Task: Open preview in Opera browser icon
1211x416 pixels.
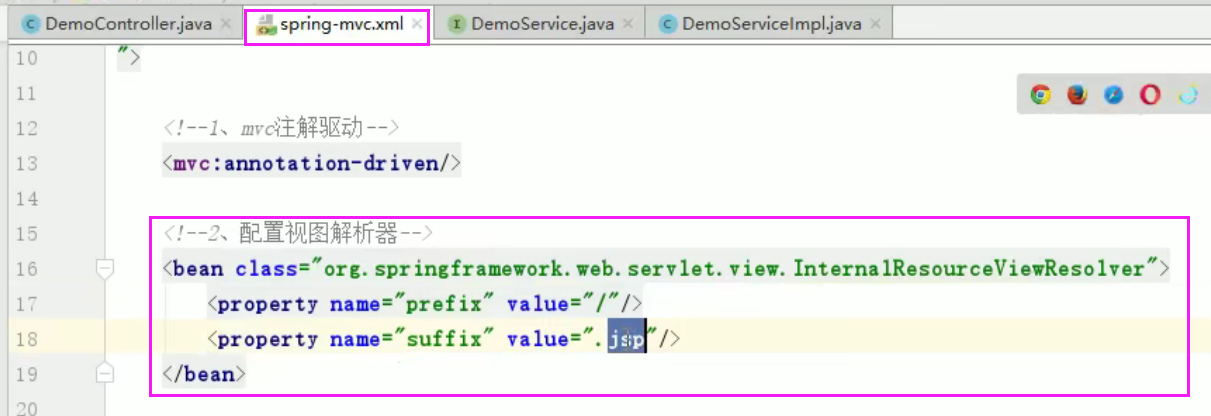Action: (x=1151, y=95)
